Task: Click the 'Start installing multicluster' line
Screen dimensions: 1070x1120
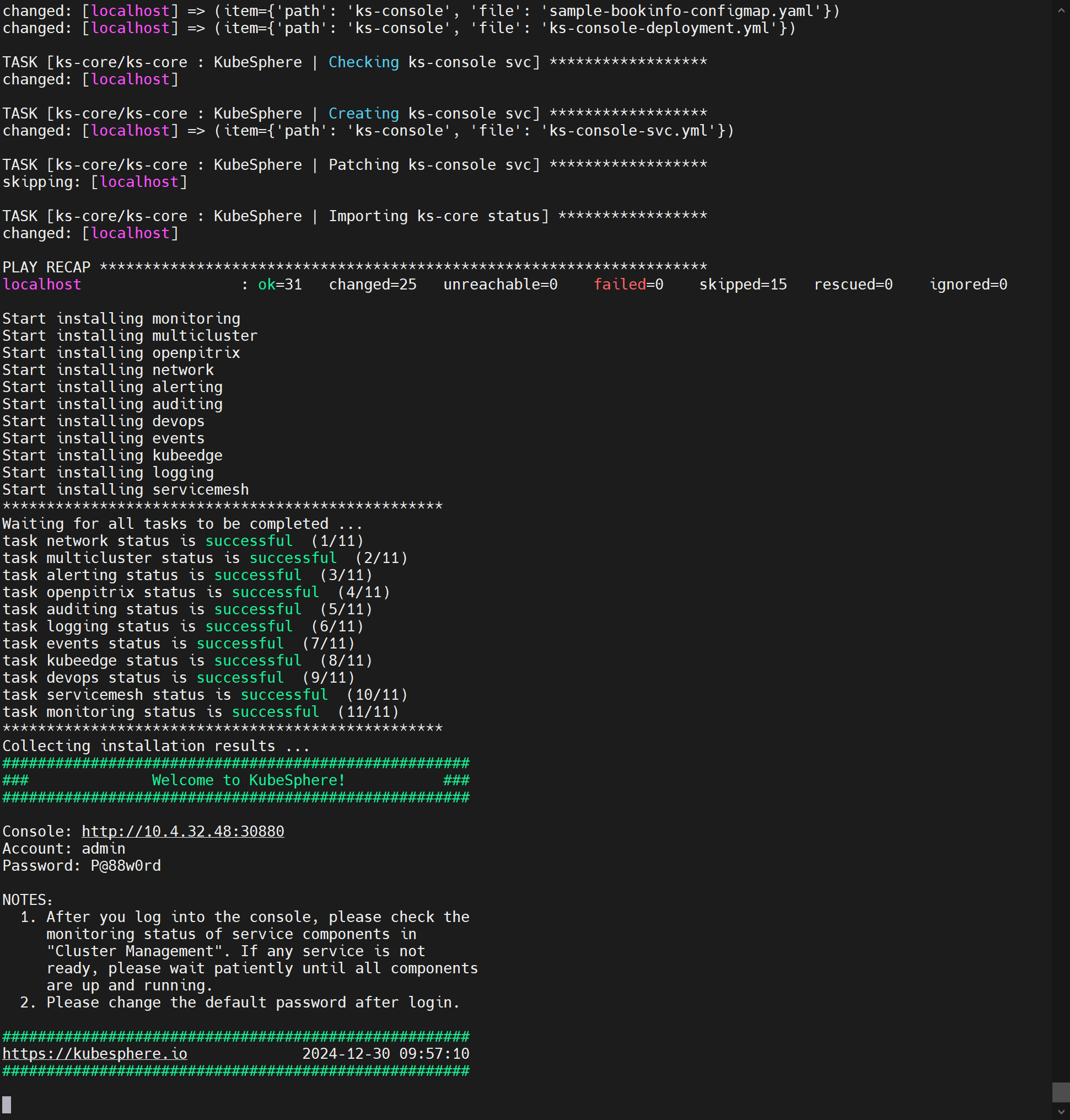Action: pyautogui.click(x=130, y=335)
